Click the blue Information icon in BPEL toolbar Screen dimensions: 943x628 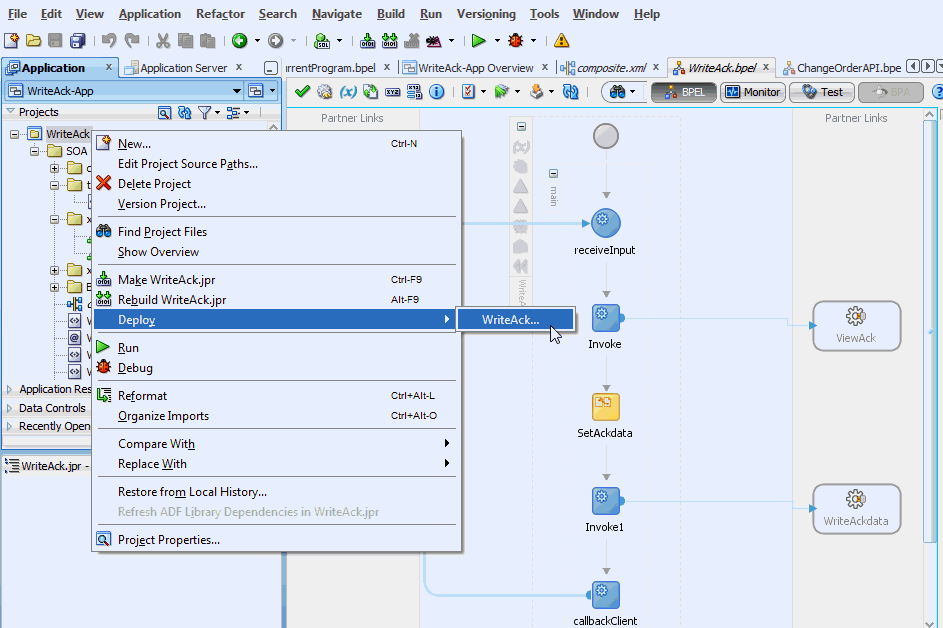(x=437, y=91)
